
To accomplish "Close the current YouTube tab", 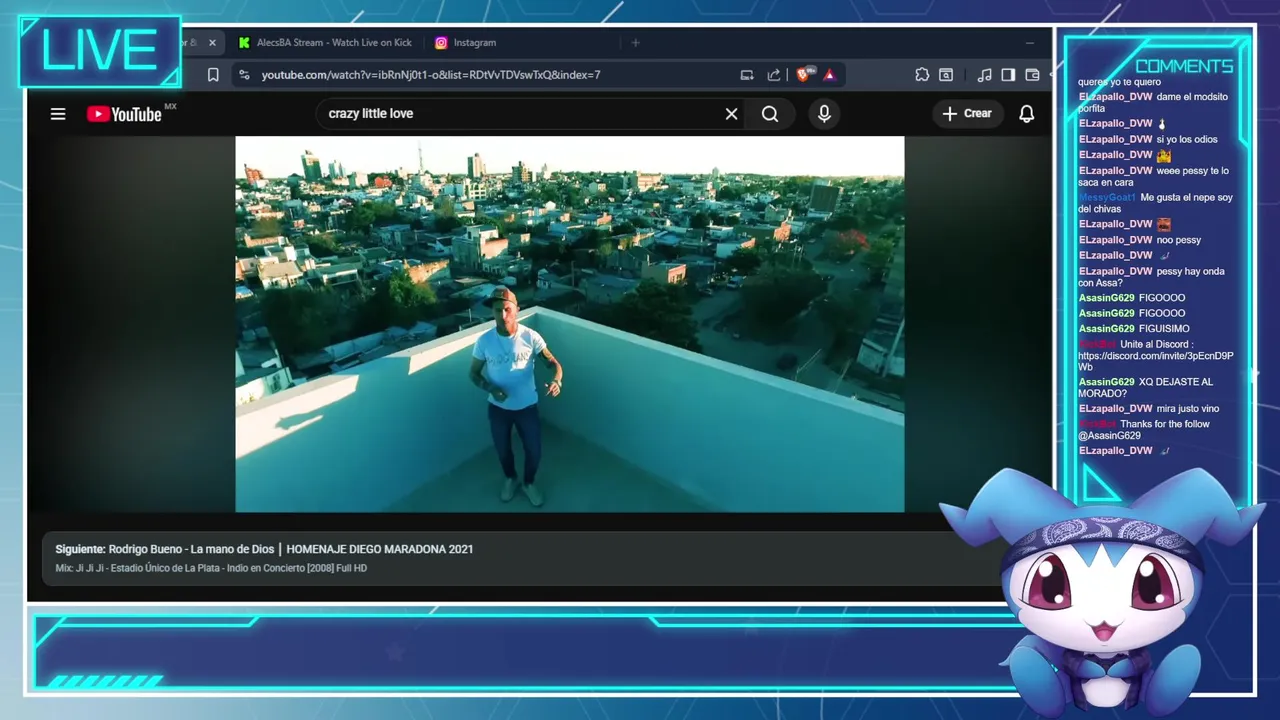I will (x=212, y=43).
